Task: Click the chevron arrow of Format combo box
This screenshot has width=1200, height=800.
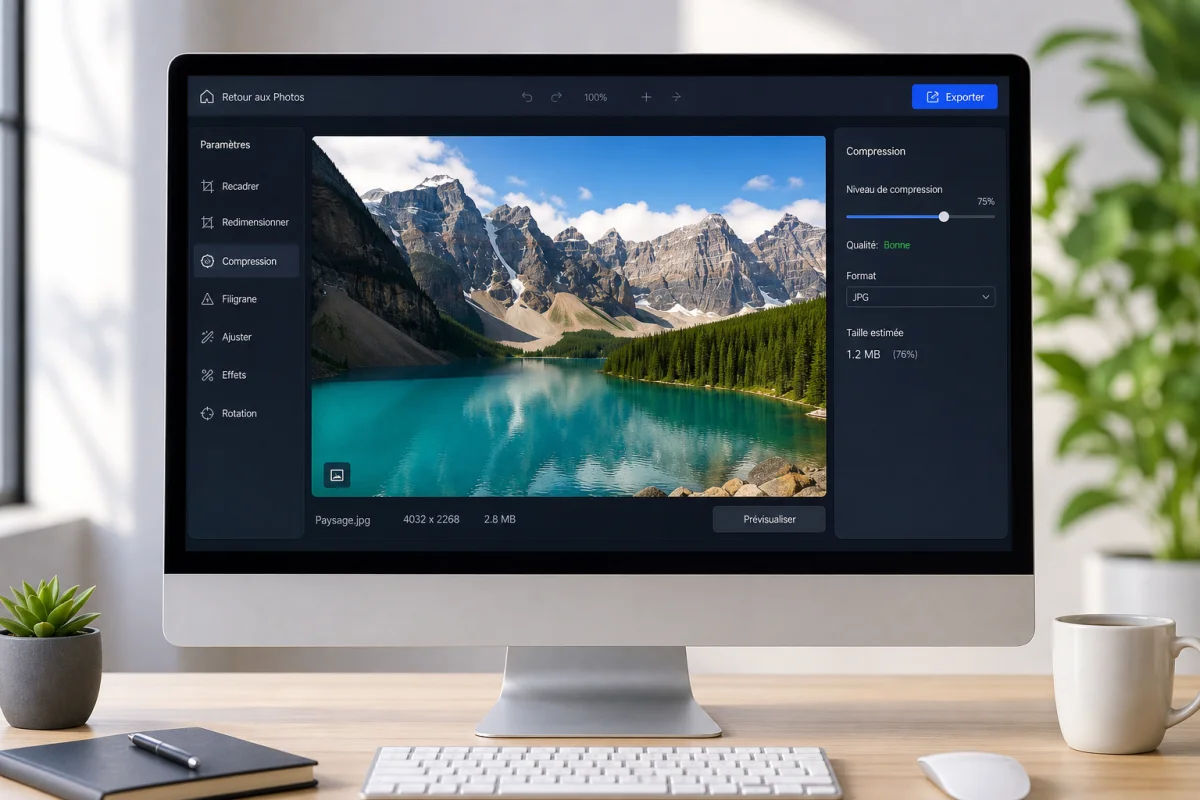Action: (x=985, y=297)
